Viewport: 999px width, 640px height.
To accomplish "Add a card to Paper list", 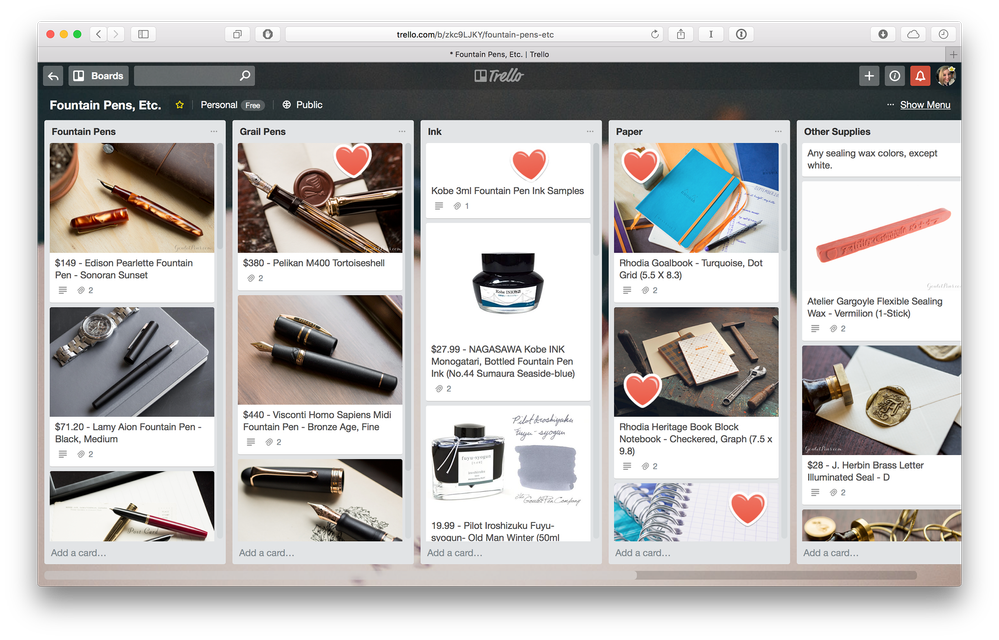I will (x=642, y=553).
